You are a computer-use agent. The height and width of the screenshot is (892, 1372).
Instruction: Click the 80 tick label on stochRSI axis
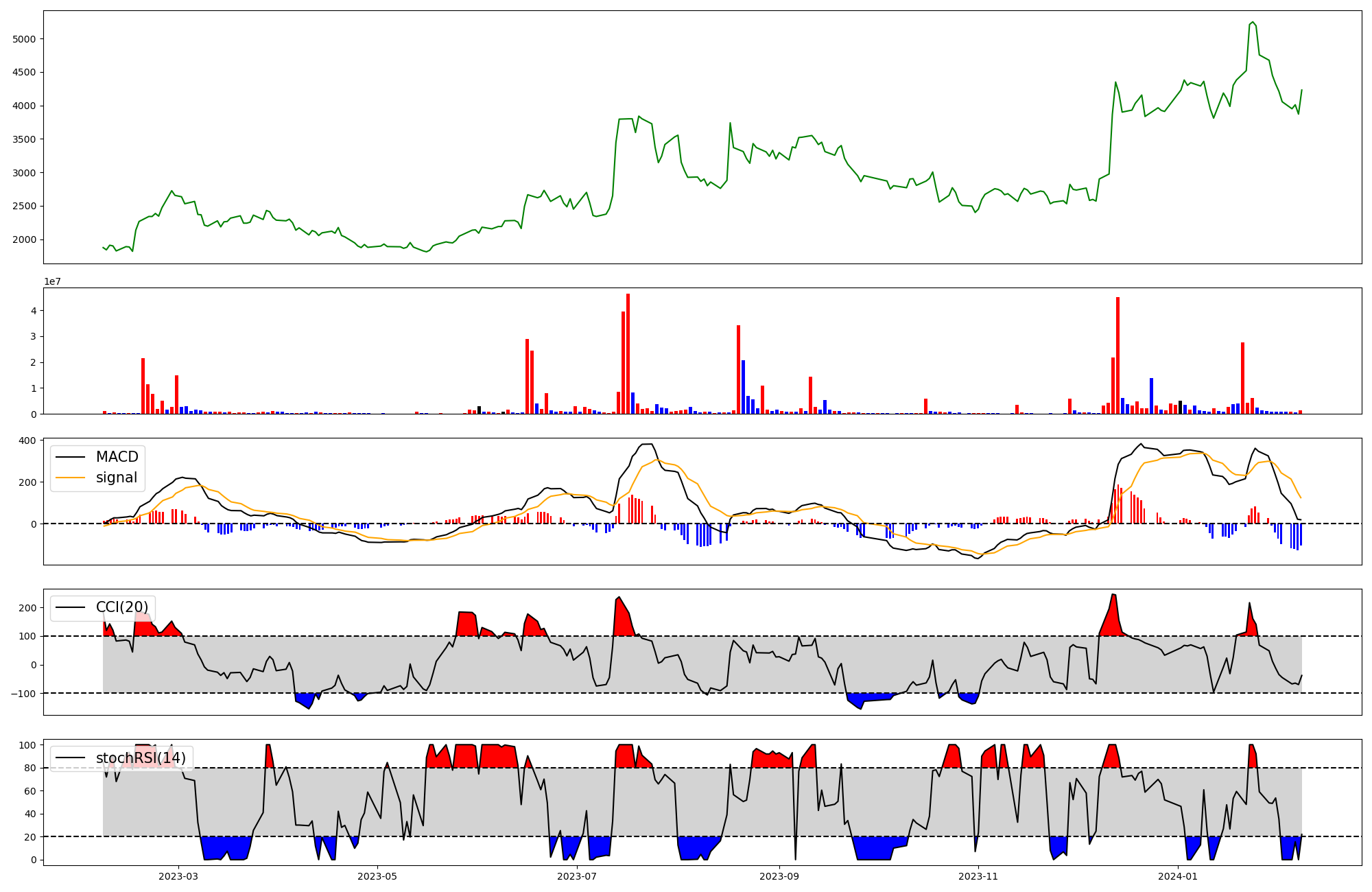(31, 768)
